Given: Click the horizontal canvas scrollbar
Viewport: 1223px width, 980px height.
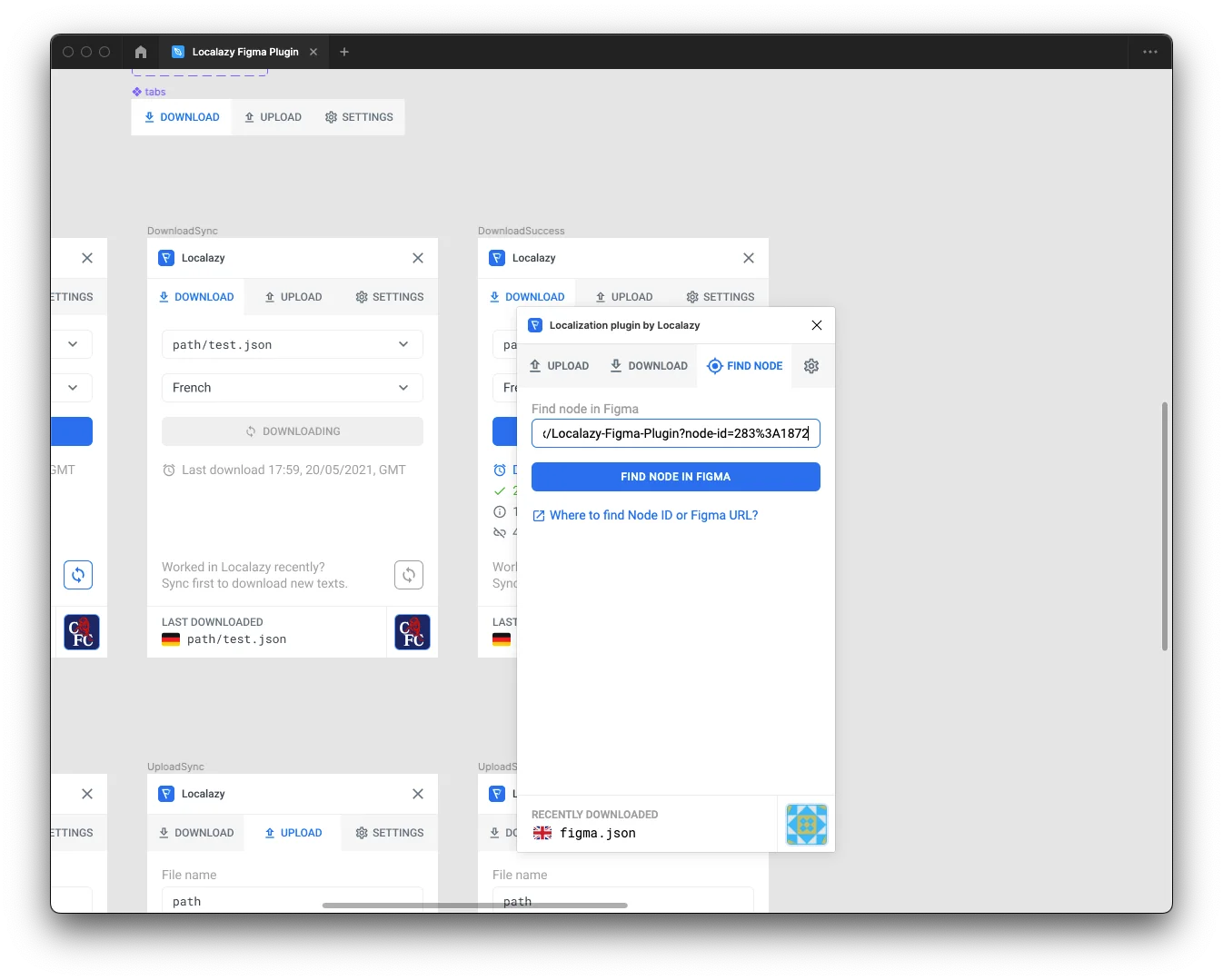Looking at the screenshot, I should [475, 906].
